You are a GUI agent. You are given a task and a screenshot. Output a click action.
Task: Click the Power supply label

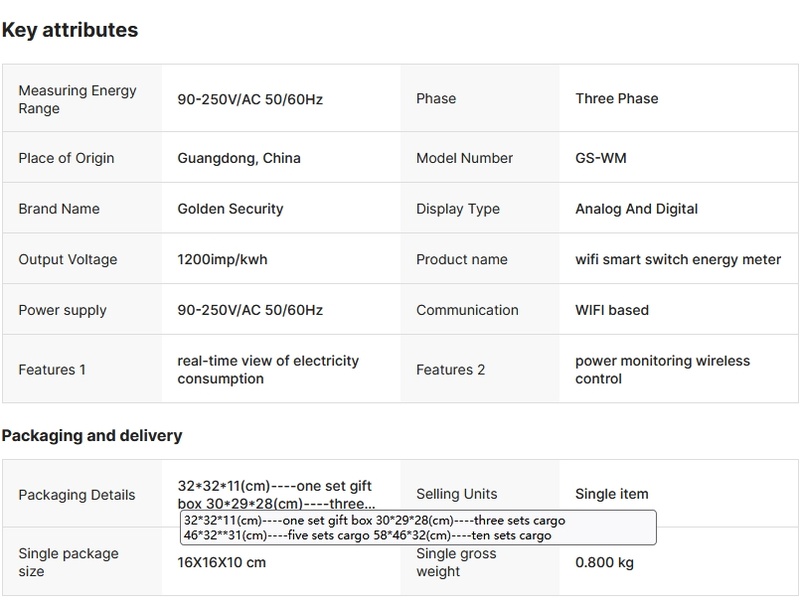[x=62, y=311]
